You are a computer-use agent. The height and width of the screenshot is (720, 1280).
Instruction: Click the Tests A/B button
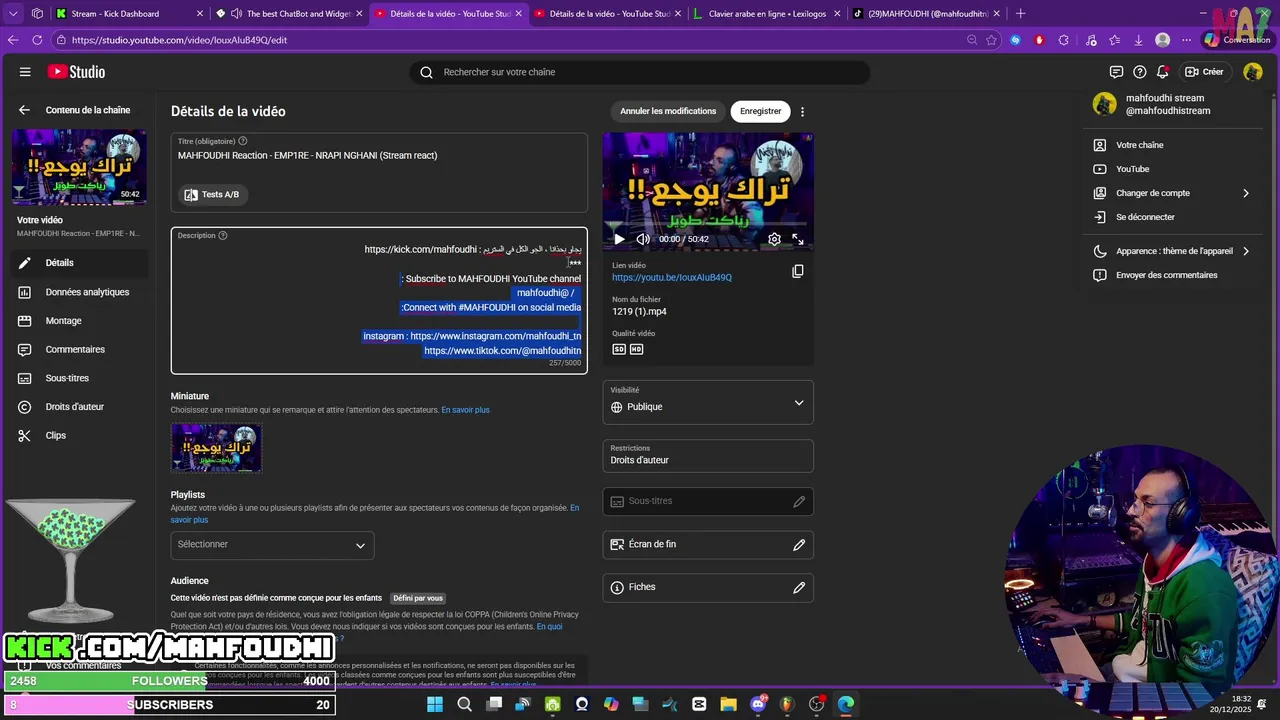(x=212, y=194)
